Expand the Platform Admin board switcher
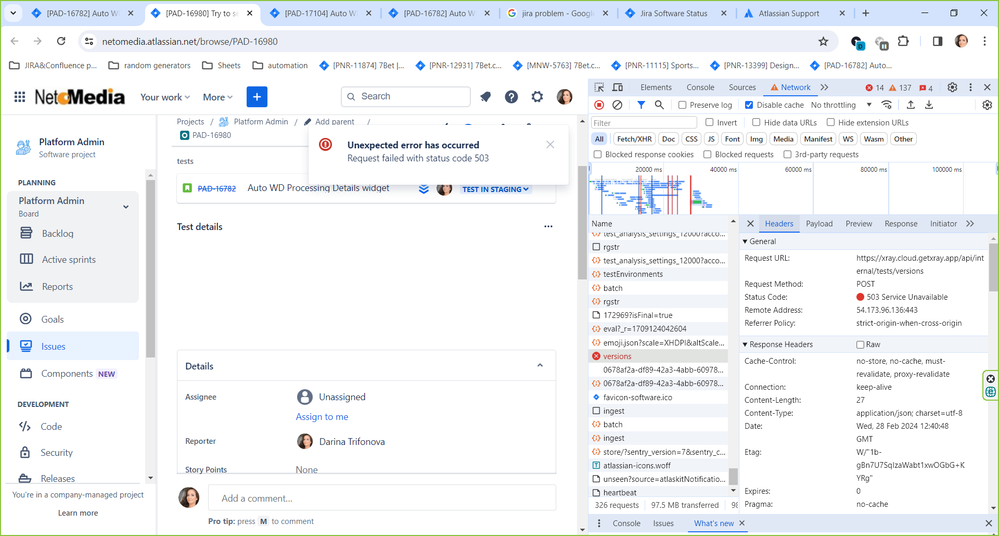The height and width of the screenshot is (536, 999). point(126,206)
